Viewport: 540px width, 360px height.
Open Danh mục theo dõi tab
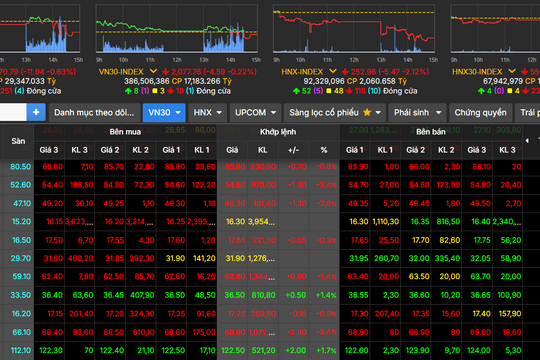pos(94,113)
